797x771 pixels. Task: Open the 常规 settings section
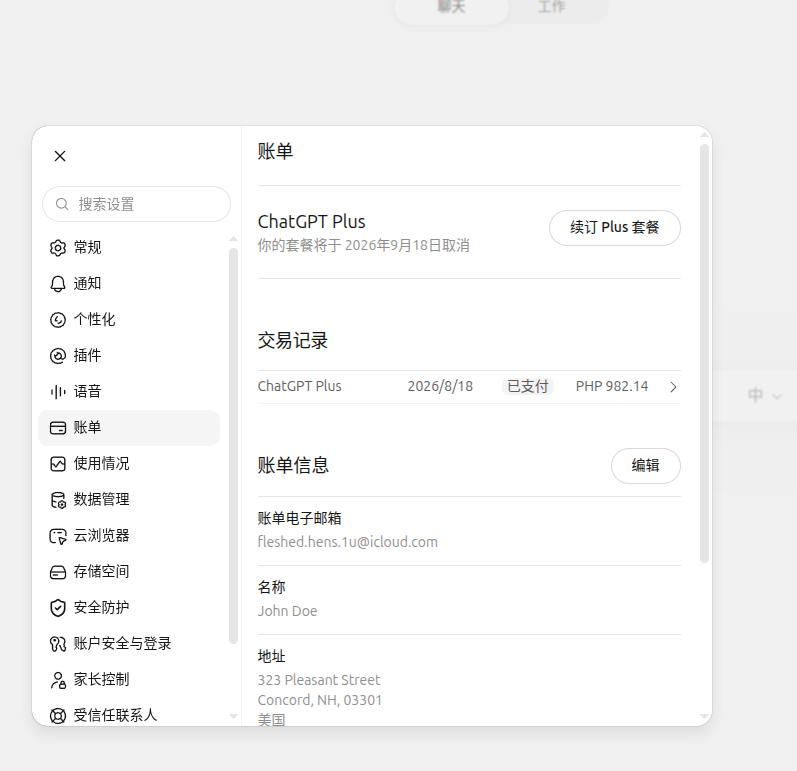click(x=129, y=248)
